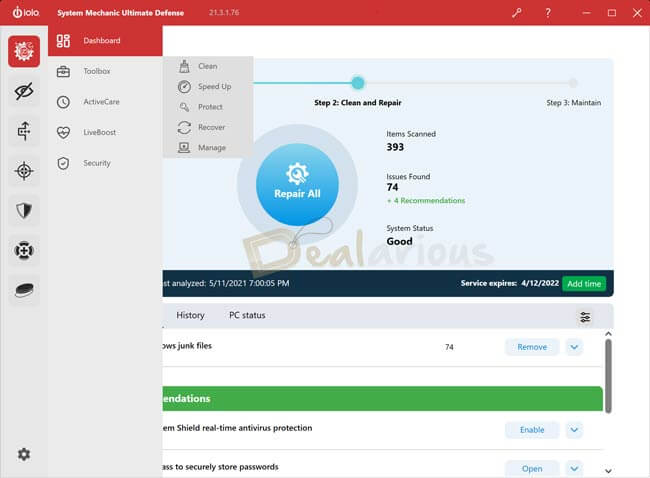Select Dashboard in the navigation menu
This screenshot has height=478, width=650.
(105, 41)
